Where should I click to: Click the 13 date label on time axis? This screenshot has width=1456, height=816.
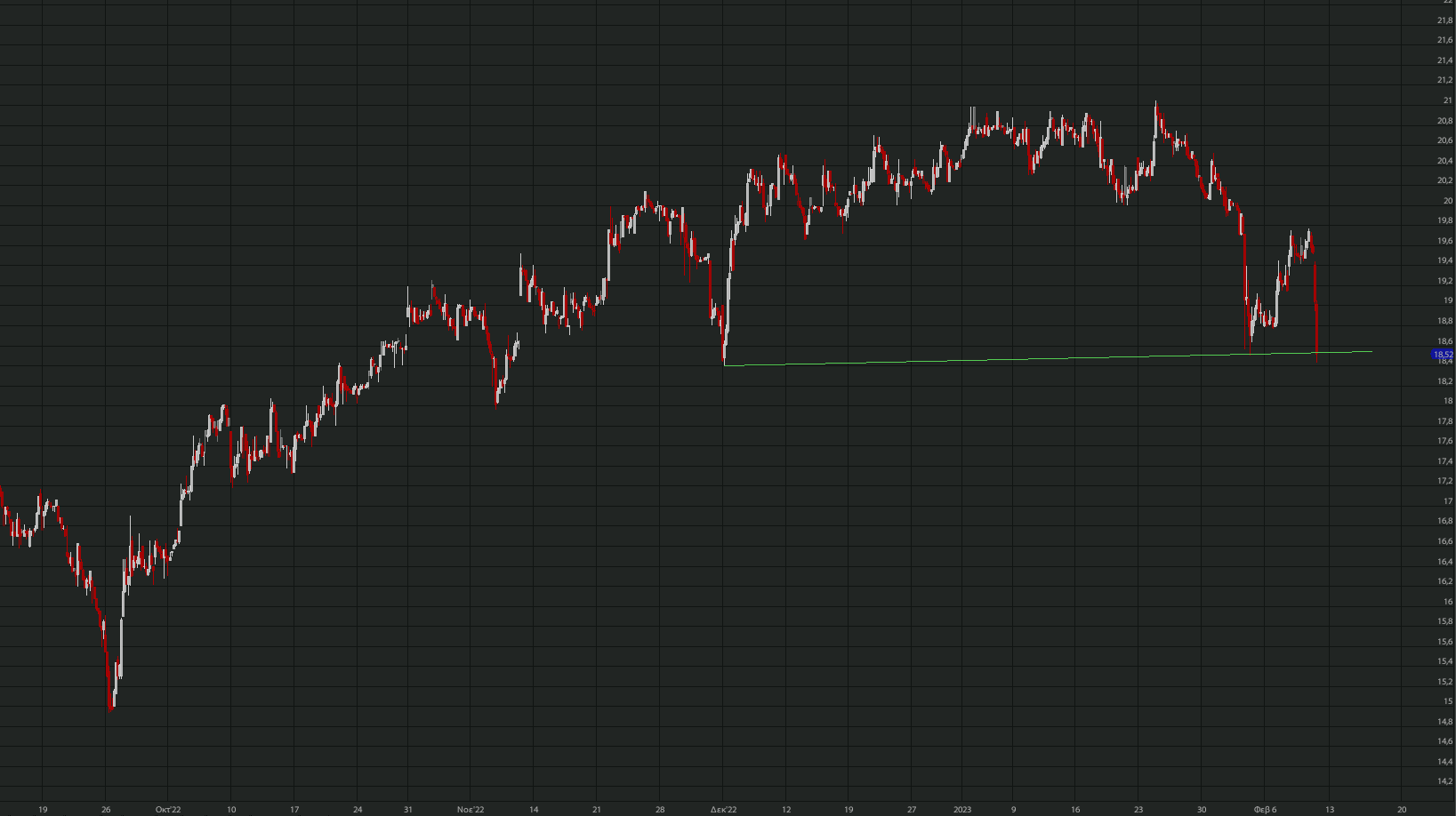tap(1330, 810)
